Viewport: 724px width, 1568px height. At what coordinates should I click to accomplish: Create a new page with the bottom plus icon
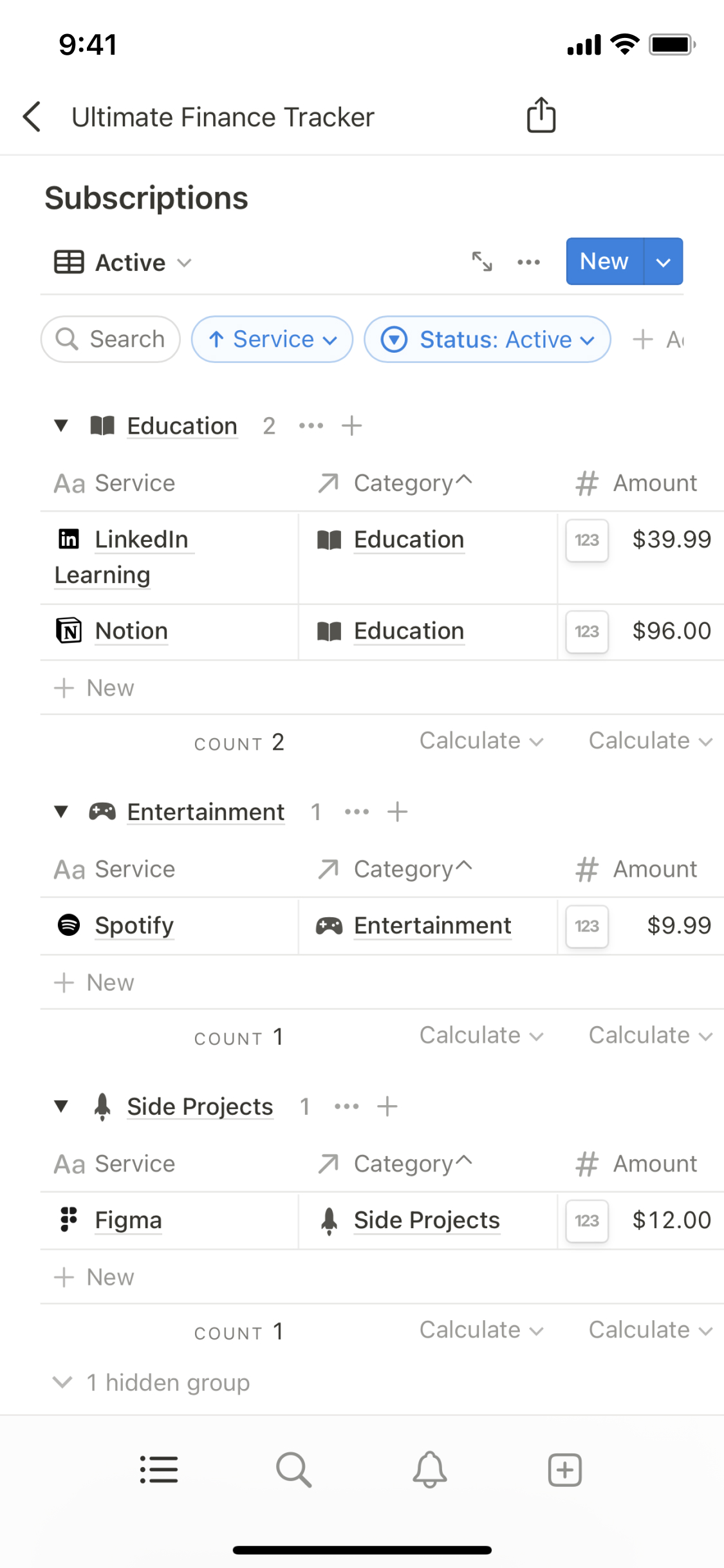(564, 1470)
